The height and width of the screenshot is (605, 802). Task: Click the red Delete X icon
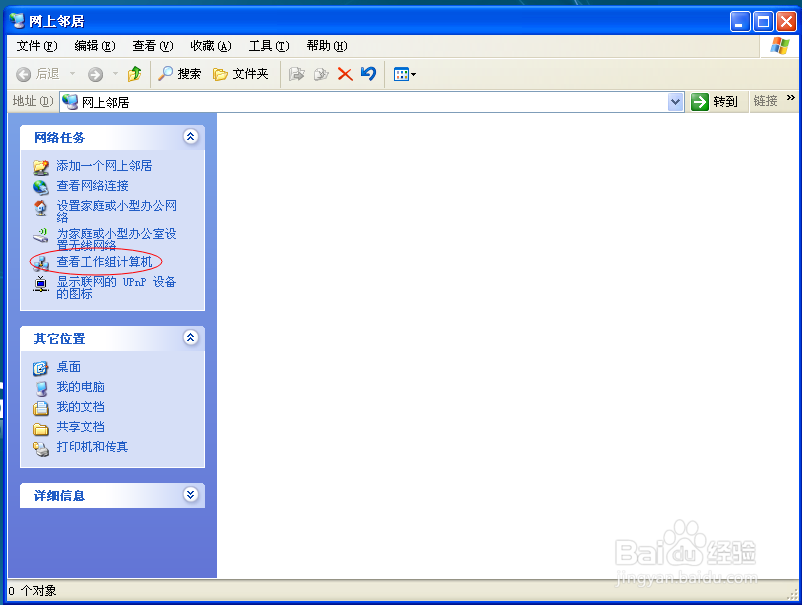point(345,75)
